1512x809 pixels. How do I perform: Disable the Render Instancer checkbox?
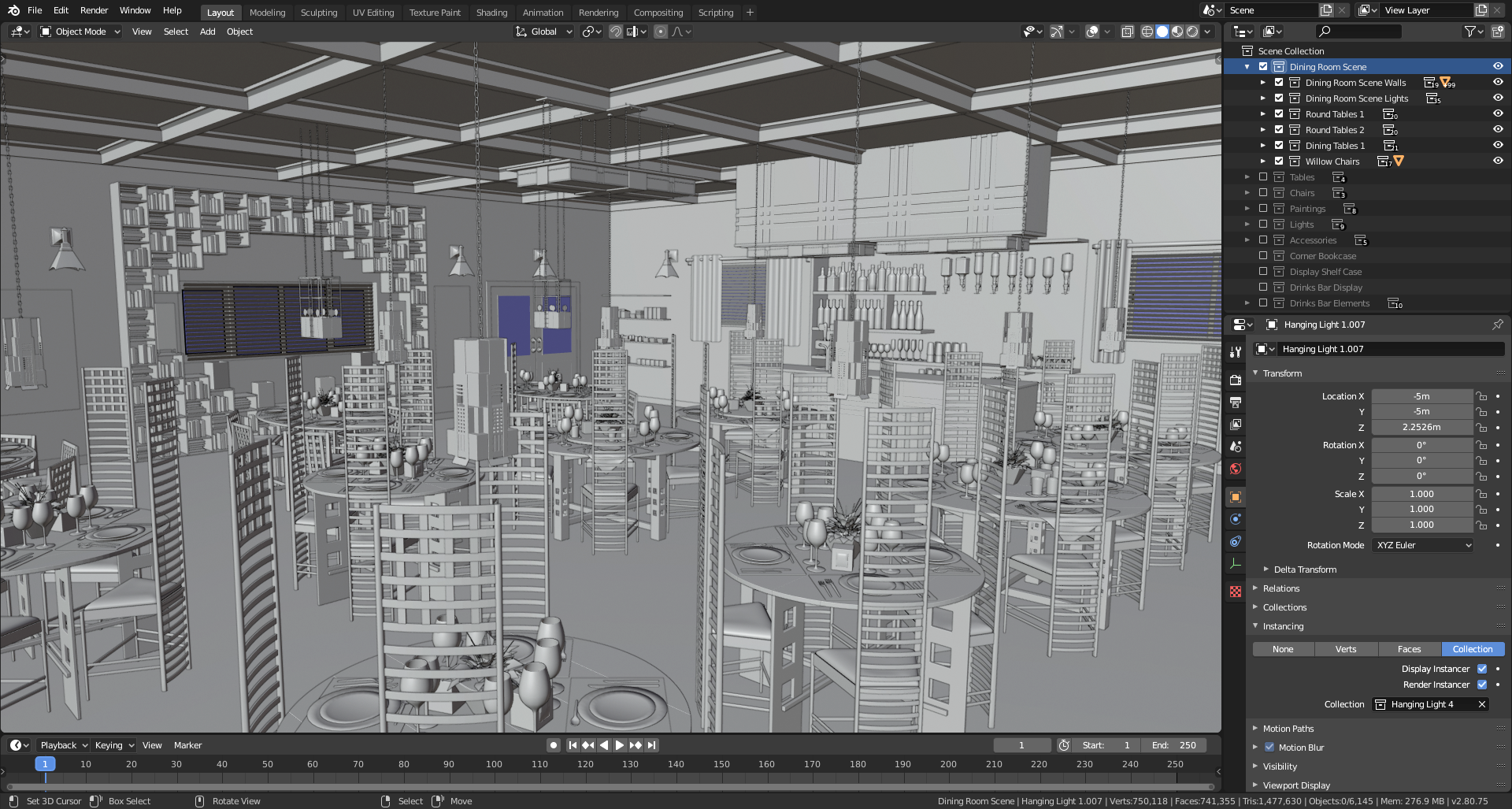click(1483, 685)
